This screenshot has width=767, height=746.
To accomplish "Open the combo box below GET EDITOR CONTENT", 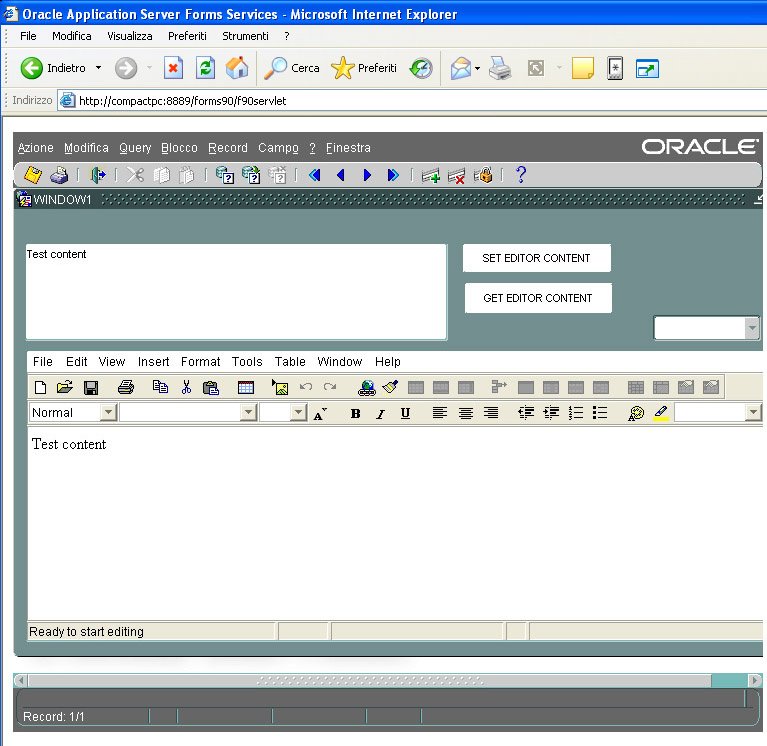I will pyautogui.click(x=752, y=328).
